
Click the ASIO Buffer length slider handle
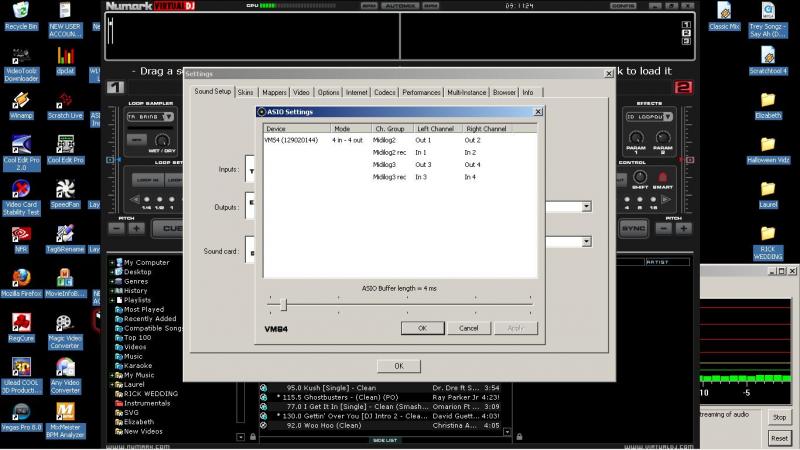point(283,304)
